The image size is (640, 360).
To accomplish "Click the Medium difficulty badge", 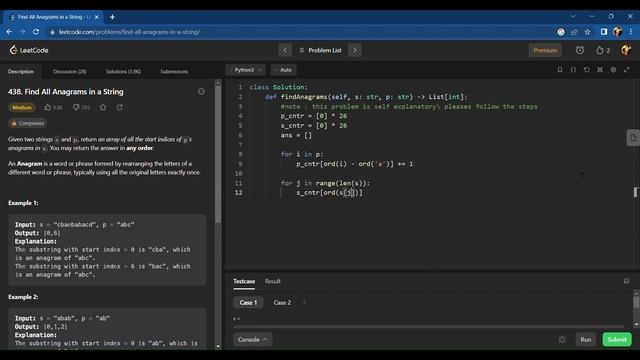I will (x=22, y=107).
